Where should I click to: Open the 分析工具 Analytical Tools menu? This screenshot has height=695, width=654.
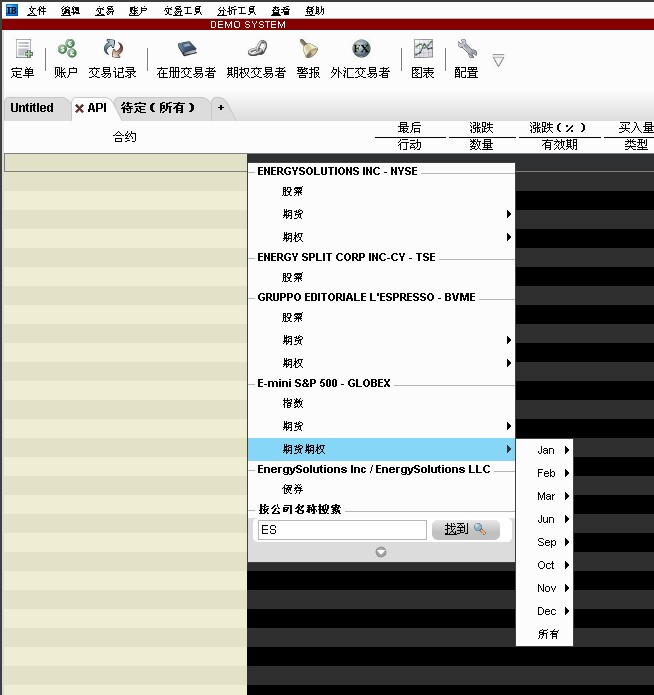click(x=236, y=10)
